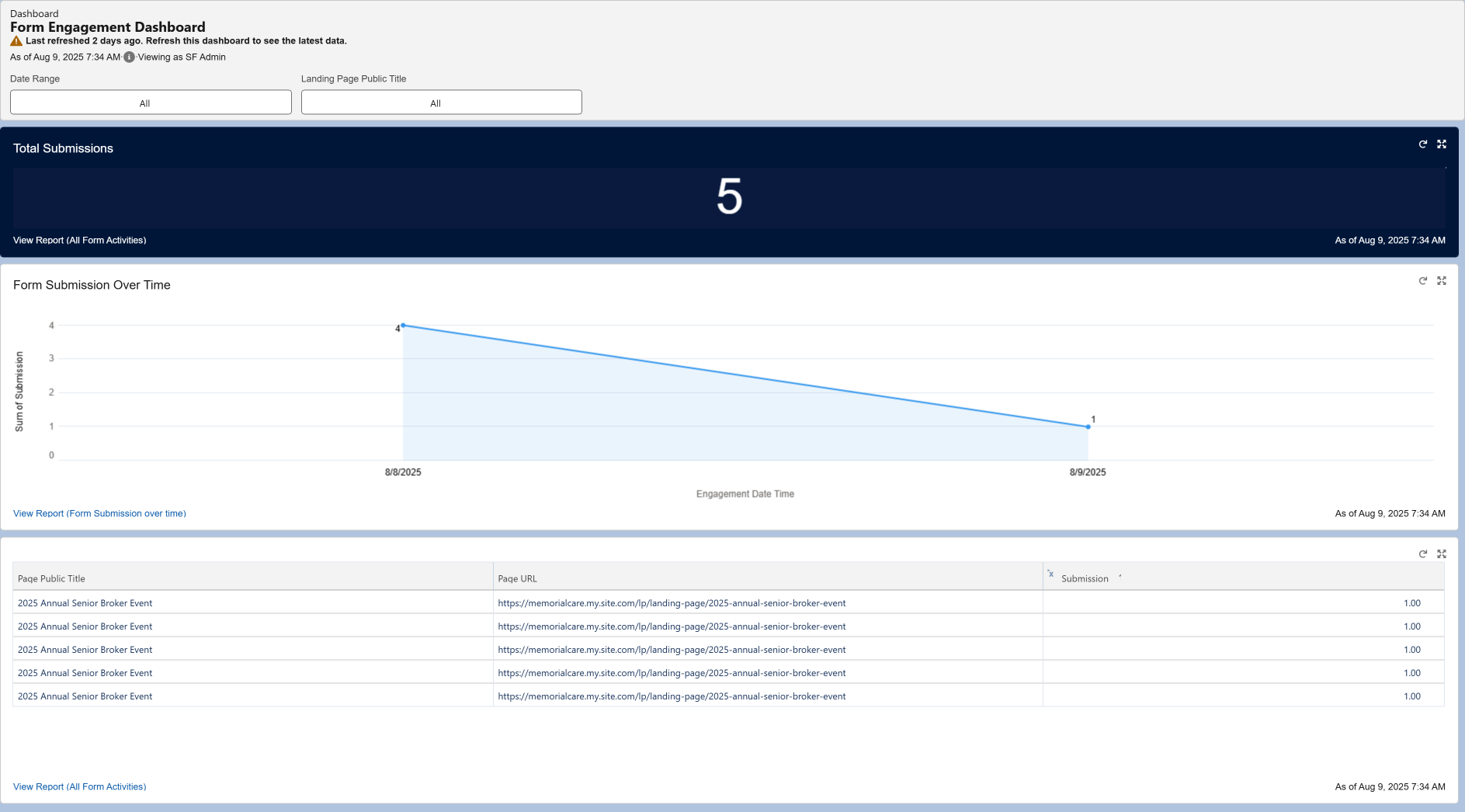Sort by the Page Public Title column
This screenshot has height=812, width=1465.
(51, 578)
